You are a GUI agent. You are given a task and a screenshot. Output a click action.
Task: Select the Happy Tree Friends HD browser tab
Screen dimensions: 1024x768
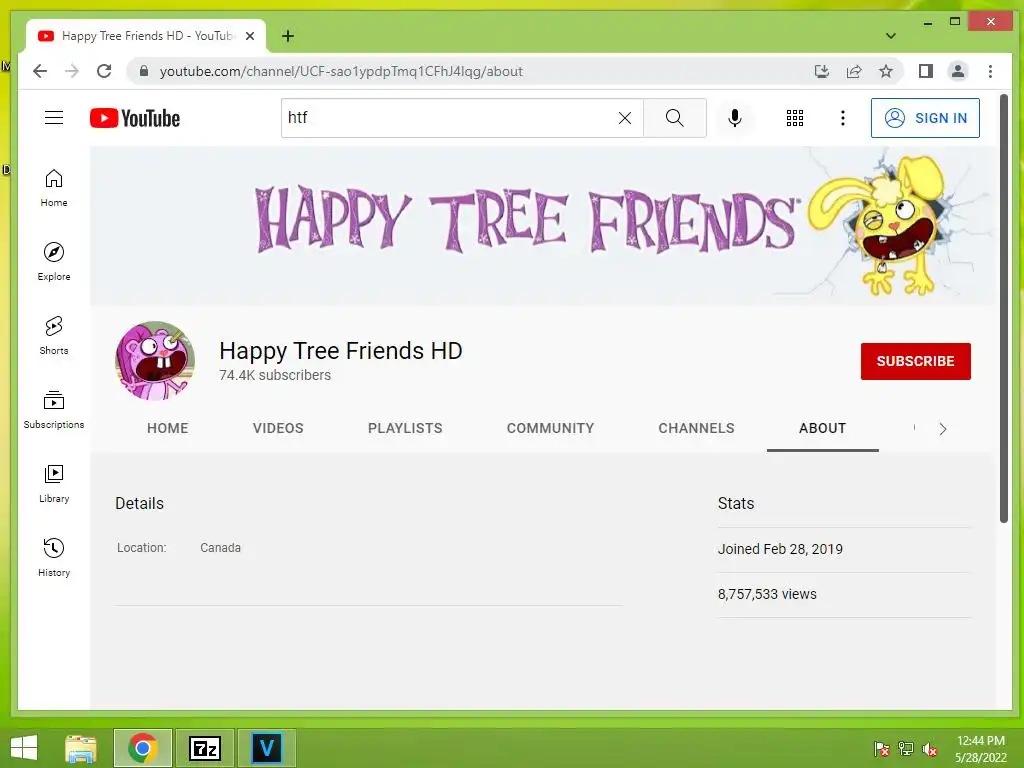146,36
